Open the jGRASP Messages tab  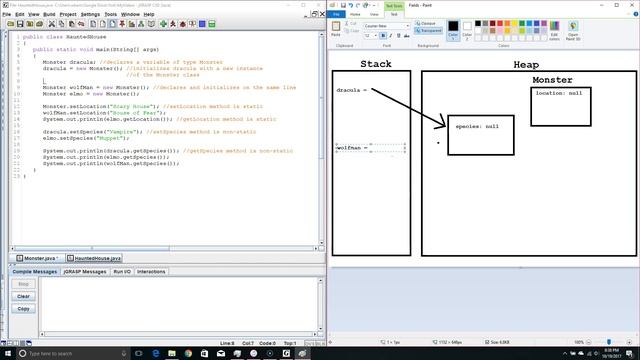pyautogui.click(x=85, y=272)
